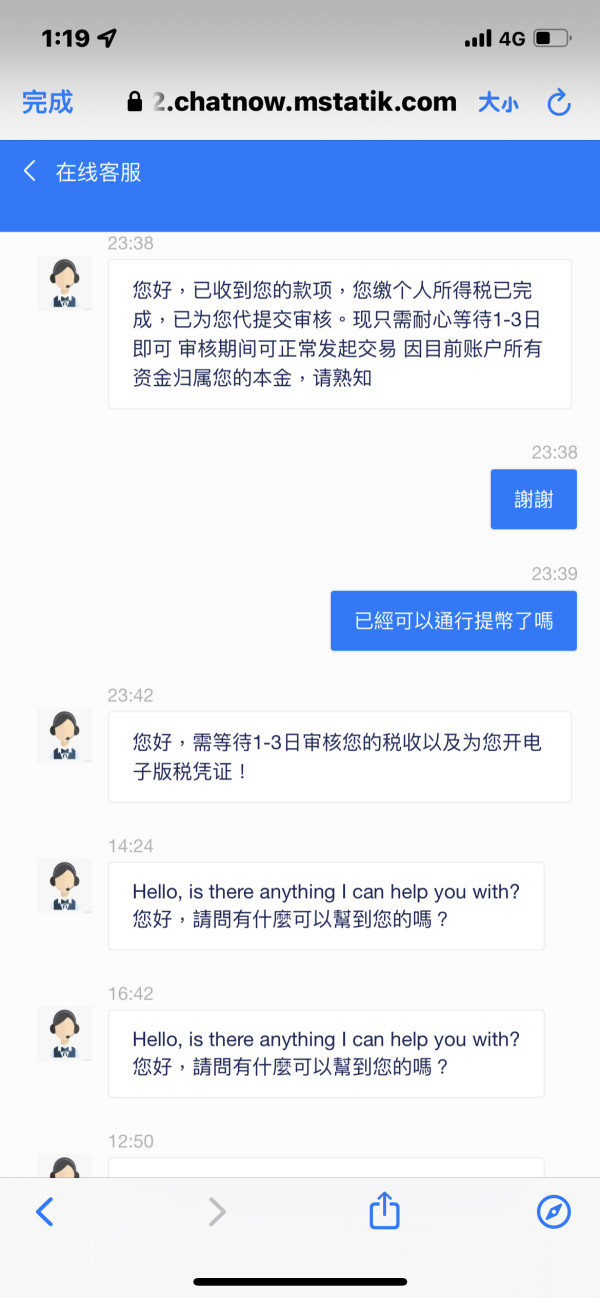Viewport: 600px width, 1298px height.
Task: Open the share sheet icon
Action: coord(385,1212)
